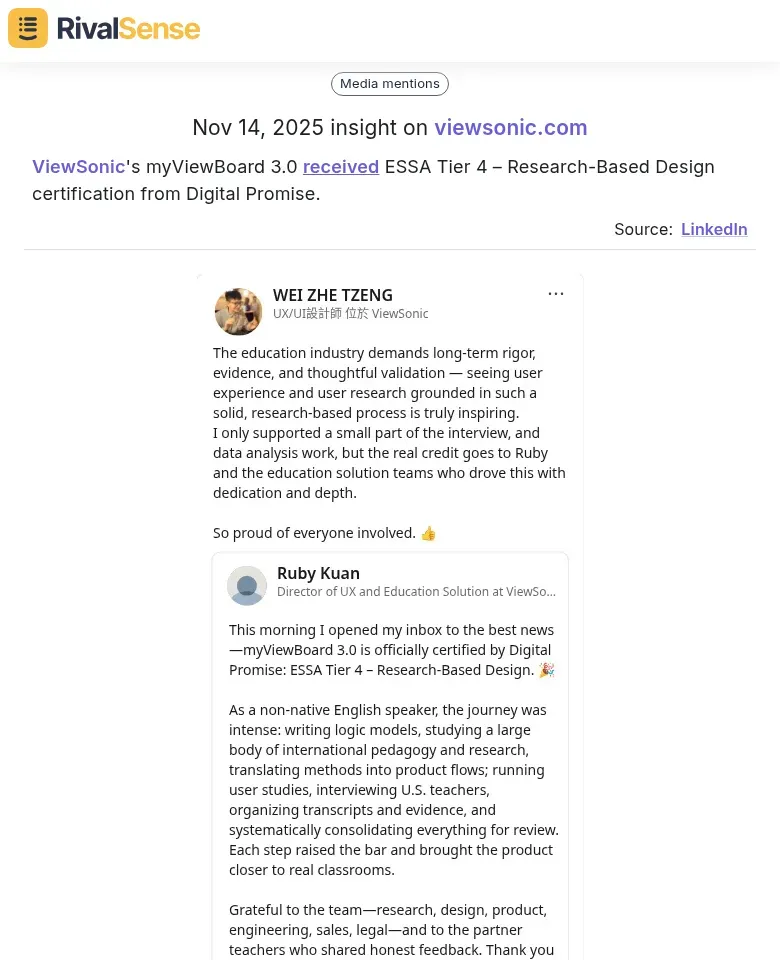Image resolution: width=780 pixels, height=960 pixels.
Task: Select the Media mentions tab
Action: [390, 84]
